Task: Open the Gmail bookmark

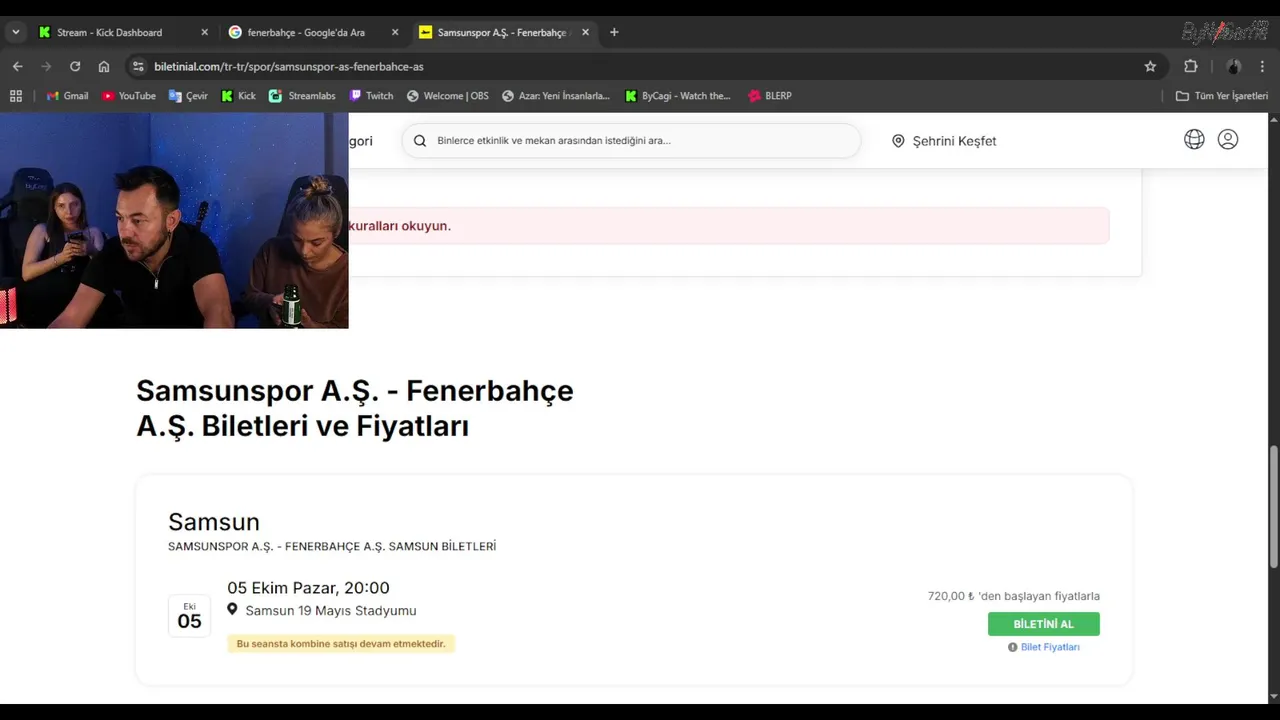Action: coord(67,96)
